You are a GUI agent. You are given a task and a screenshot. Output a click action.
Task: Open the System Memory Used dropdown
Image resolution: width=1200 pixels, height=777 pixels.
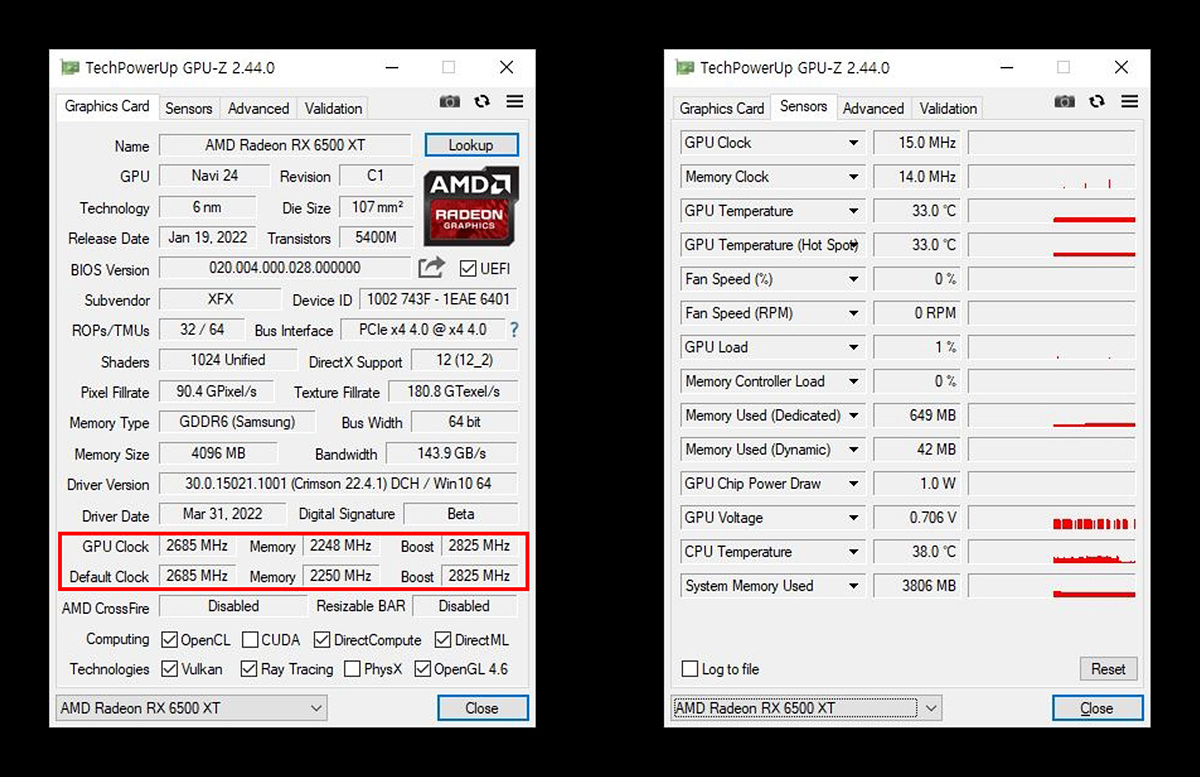[x=853, y=586]
